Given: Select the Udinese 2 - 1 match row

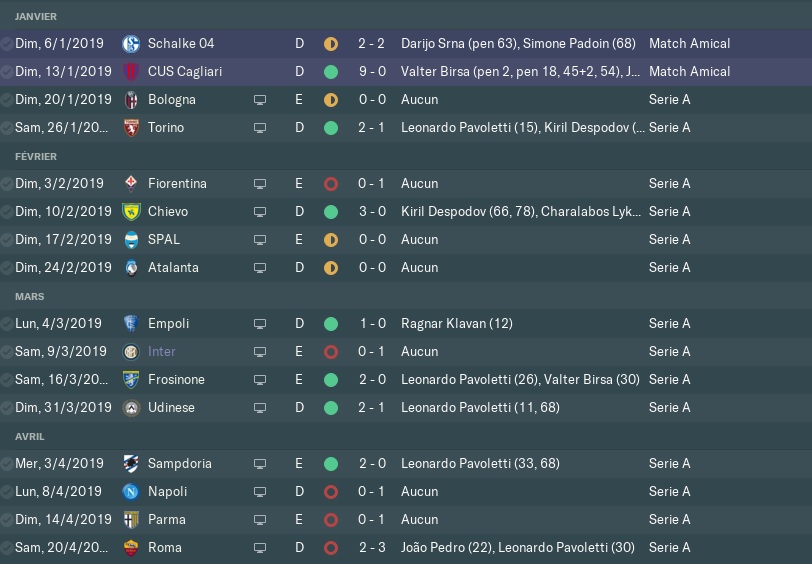Looking at the screenshot, I should [x=406, y=408].
